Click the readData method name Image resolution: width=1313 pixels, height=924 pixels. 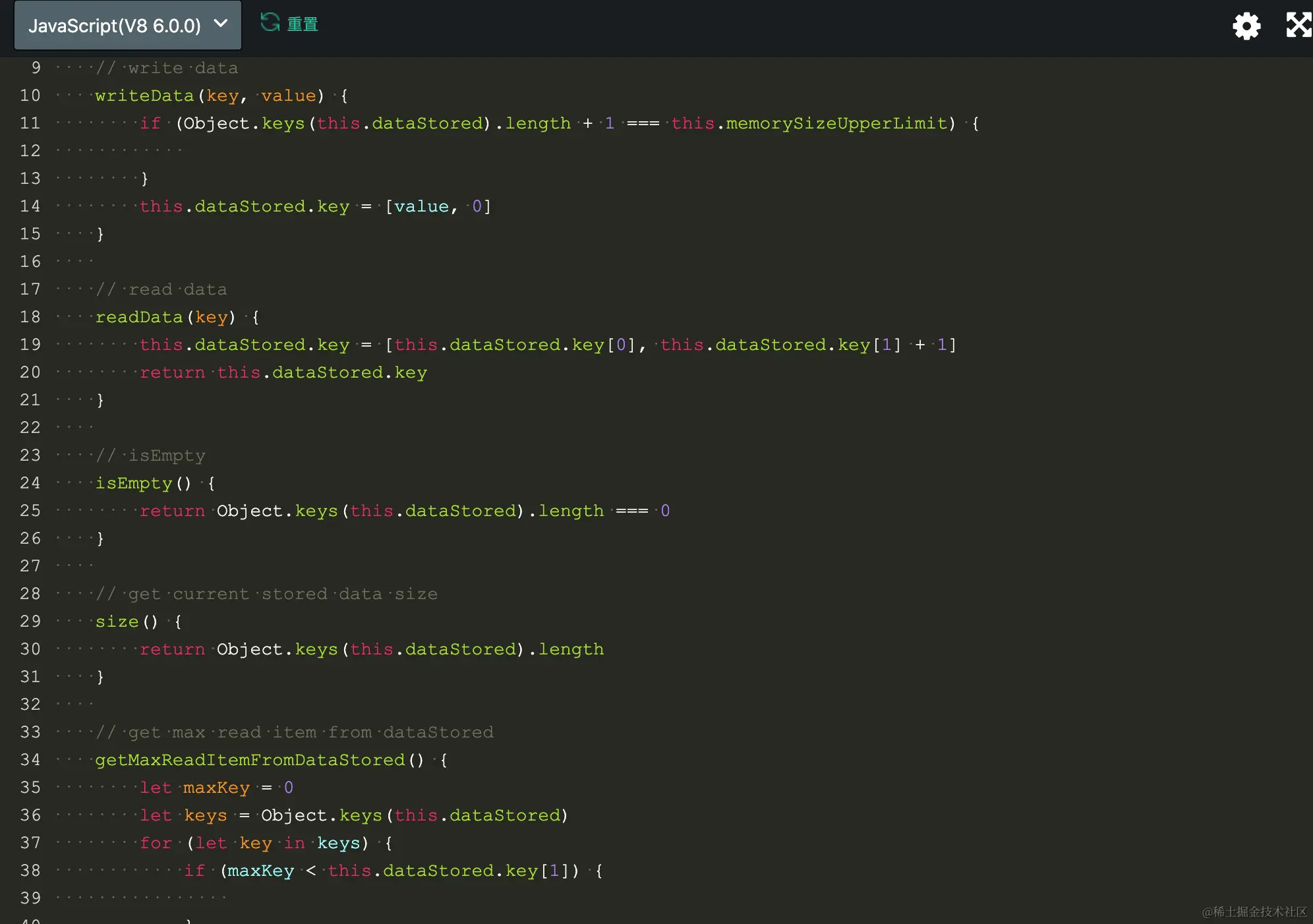click(x=139, y=317)
